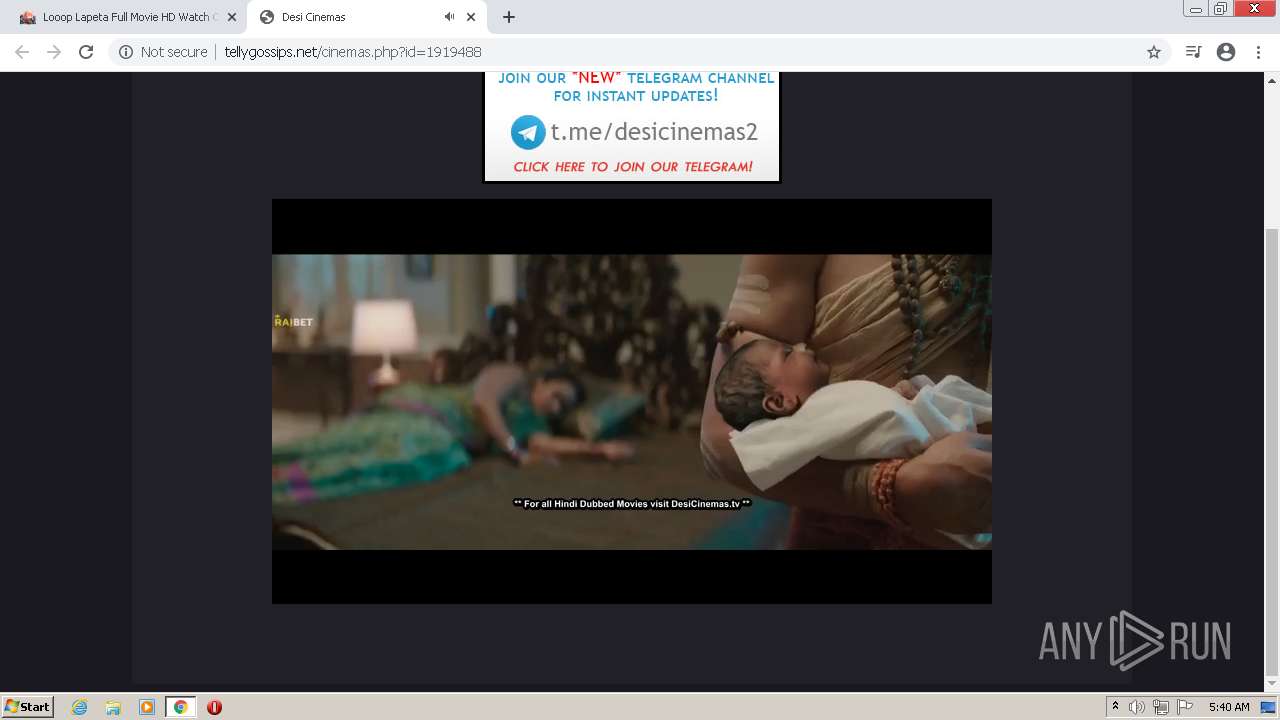Open volume control in tray
The width and height of the screenshot is (1280, 720).
click(1137, 707)
